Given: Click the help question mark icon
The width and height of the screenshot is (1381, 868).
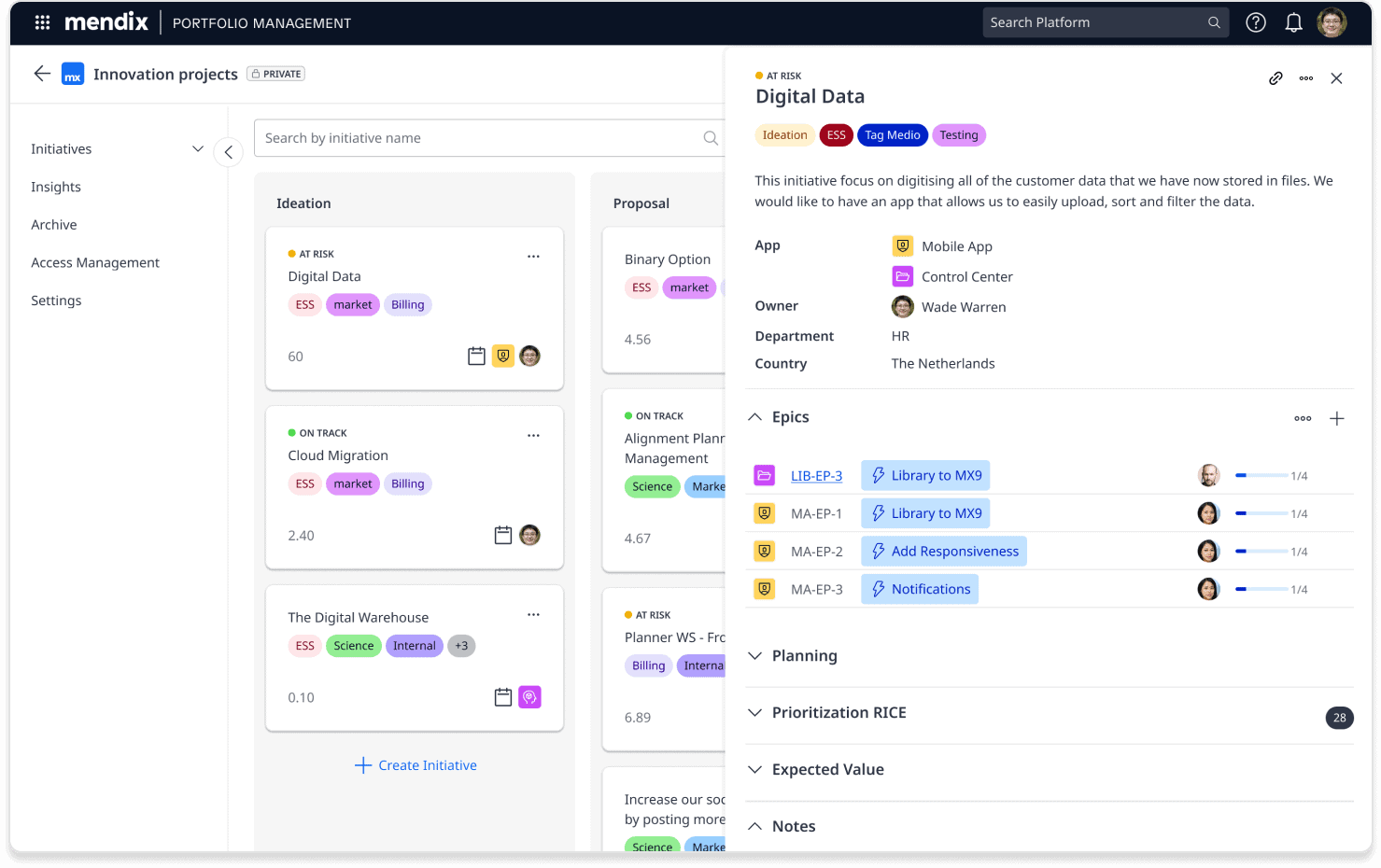Looking at the screenshot, I should tap(1256, 22).
